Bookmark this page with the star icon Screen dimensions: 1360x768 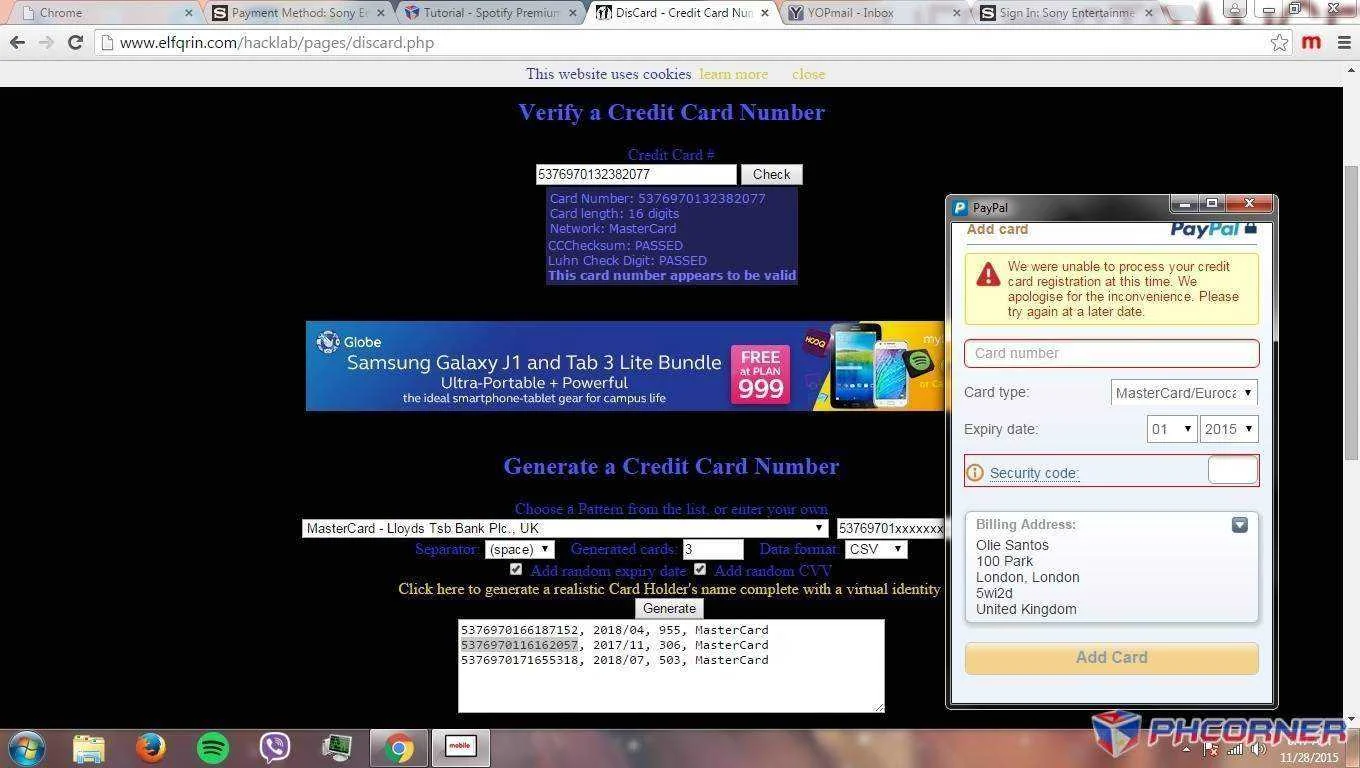[1279, 43]
